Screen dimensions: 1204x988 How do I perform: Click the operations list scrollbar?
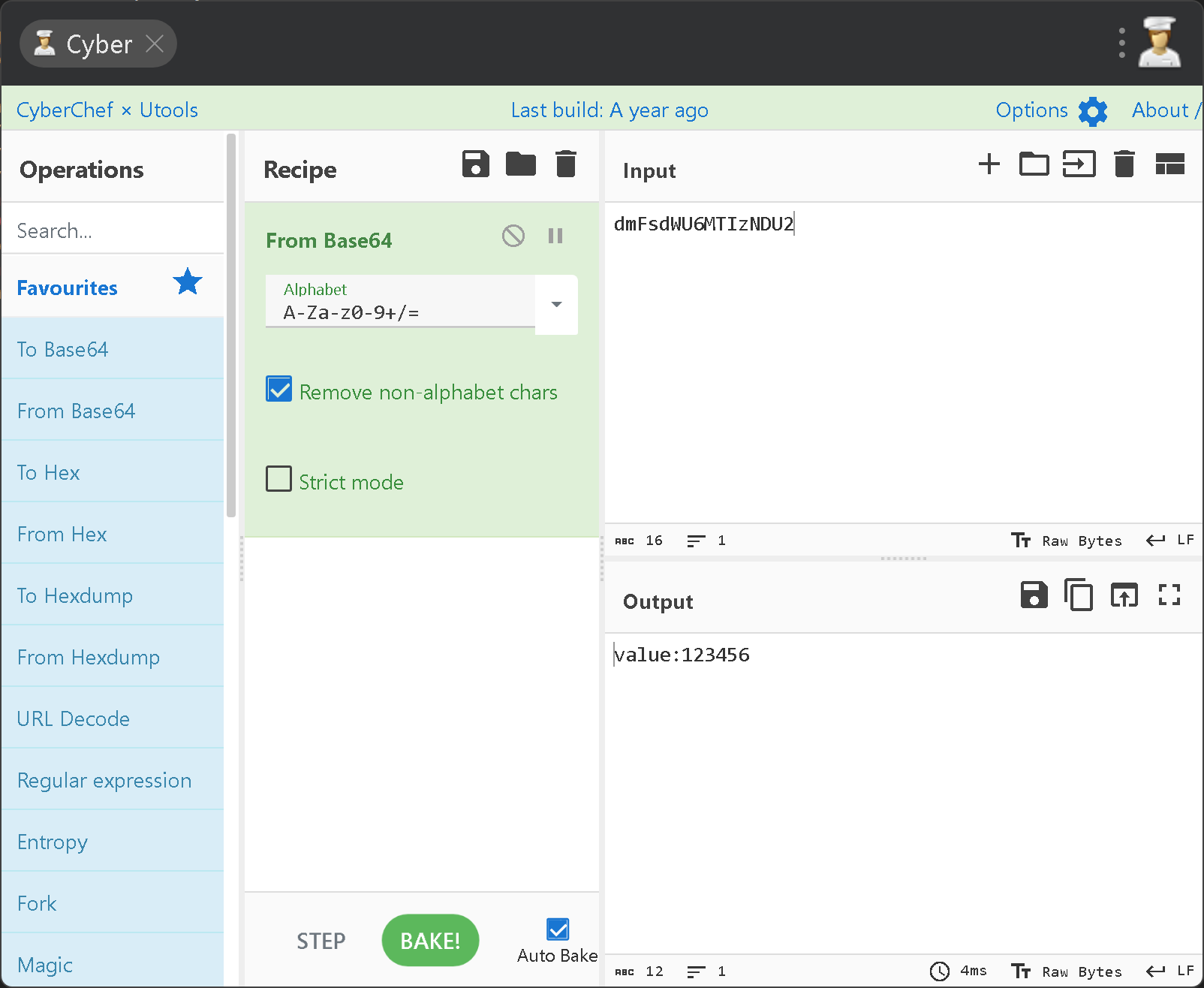coord(231,325)
